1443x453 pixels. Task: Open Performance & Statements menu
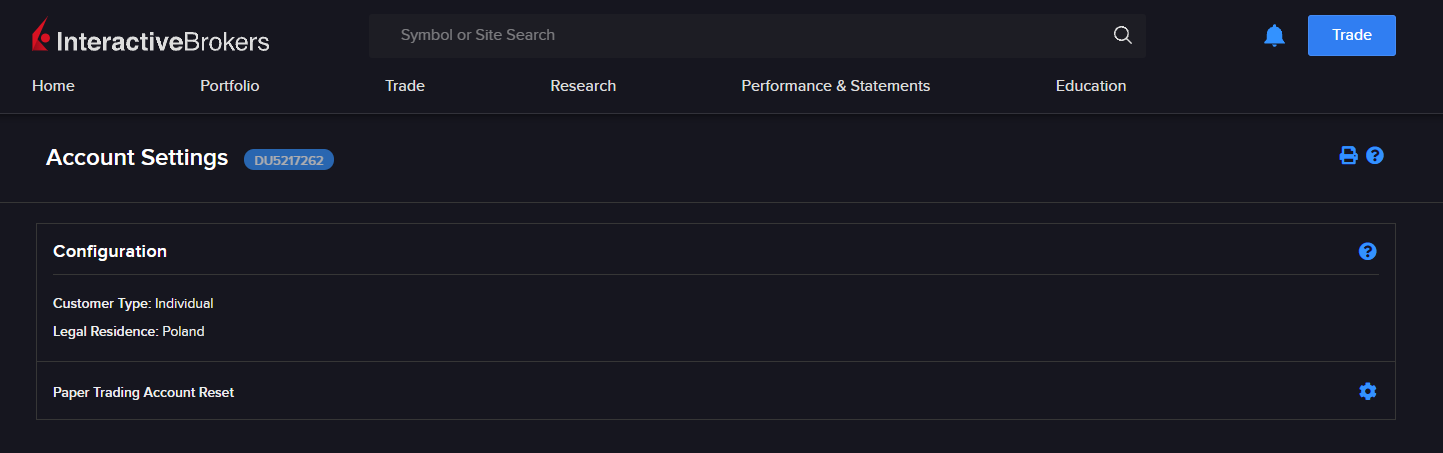[835, 86]
